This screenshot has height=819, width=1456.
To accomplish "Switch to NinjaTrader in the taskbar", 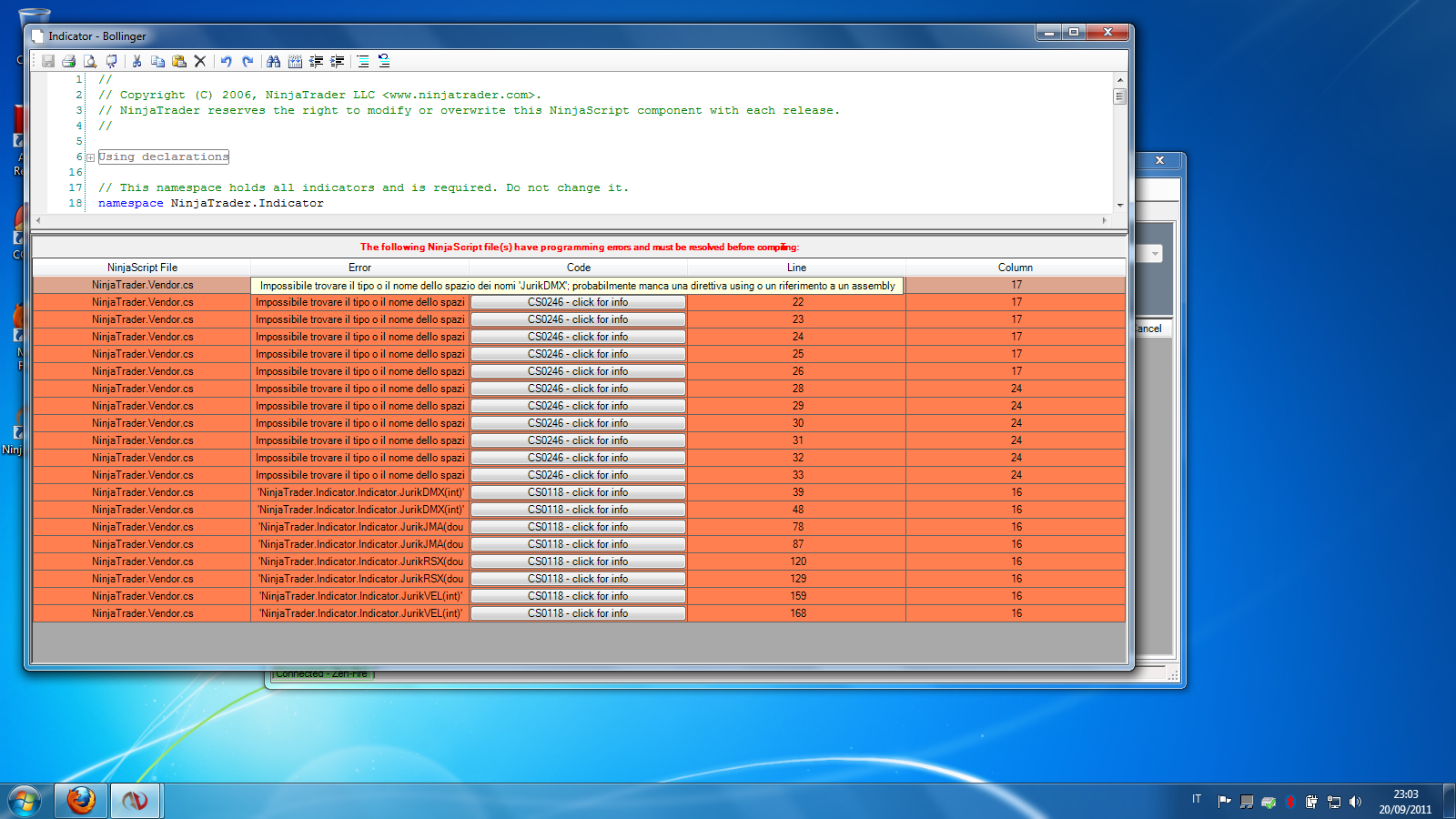I will [135, 801].
